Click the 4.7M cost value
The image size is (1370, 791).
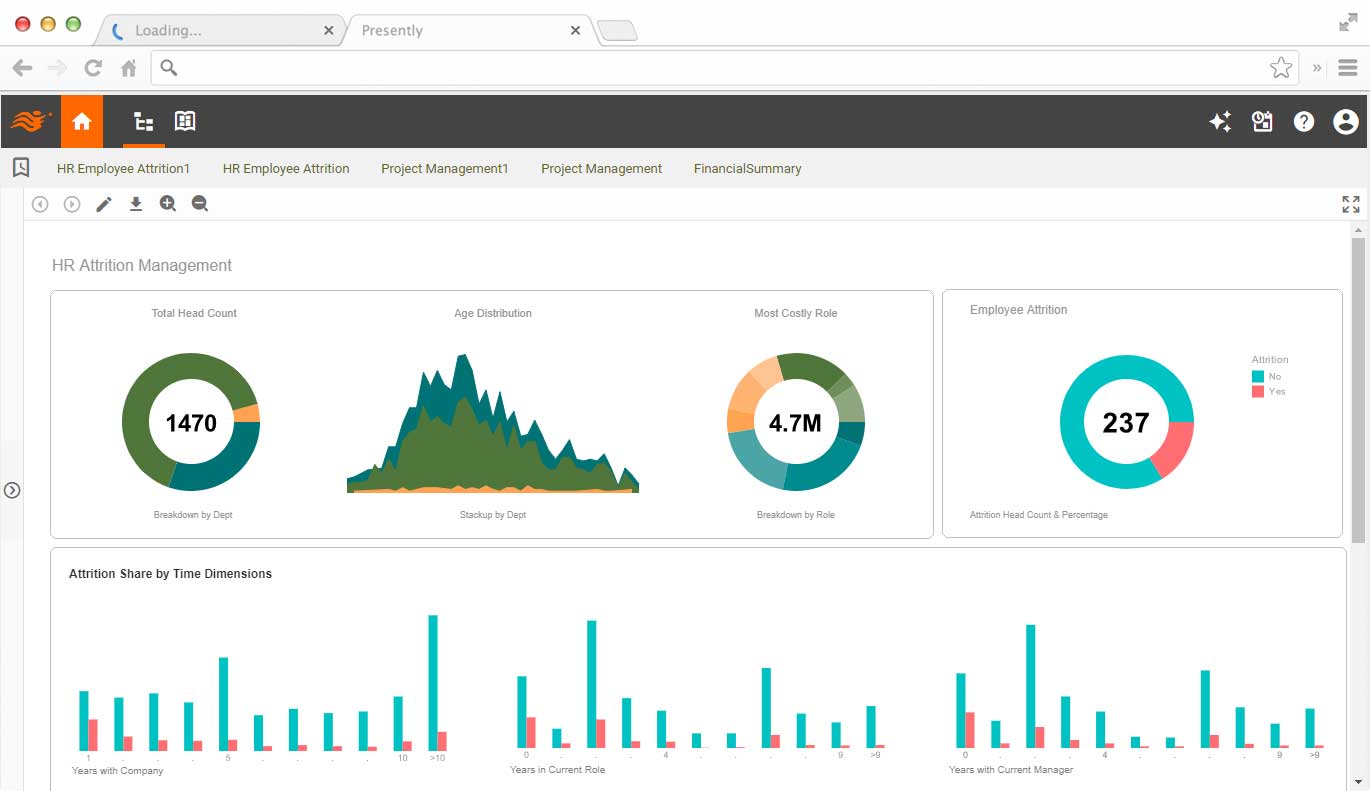tap(795, 423)
